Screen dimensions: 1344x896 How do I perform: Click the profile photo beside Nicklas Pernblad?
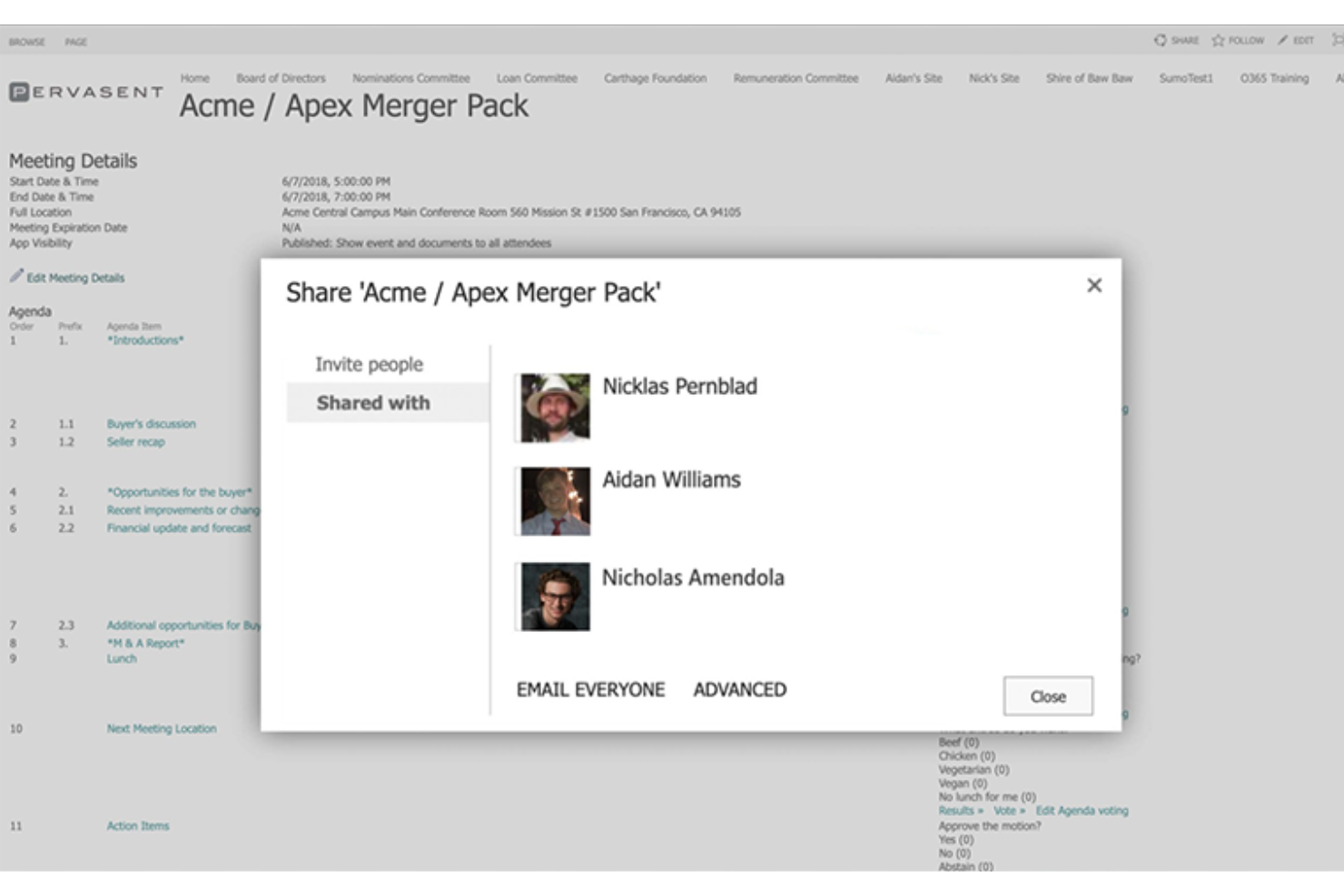click(x=555, y=408)
